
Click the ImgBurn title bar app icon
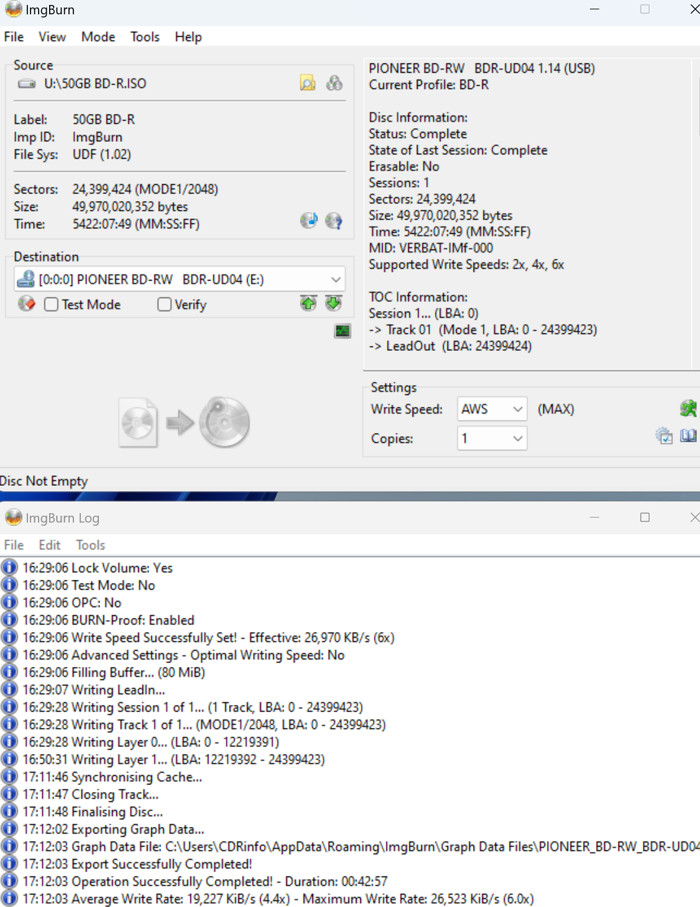13,9
